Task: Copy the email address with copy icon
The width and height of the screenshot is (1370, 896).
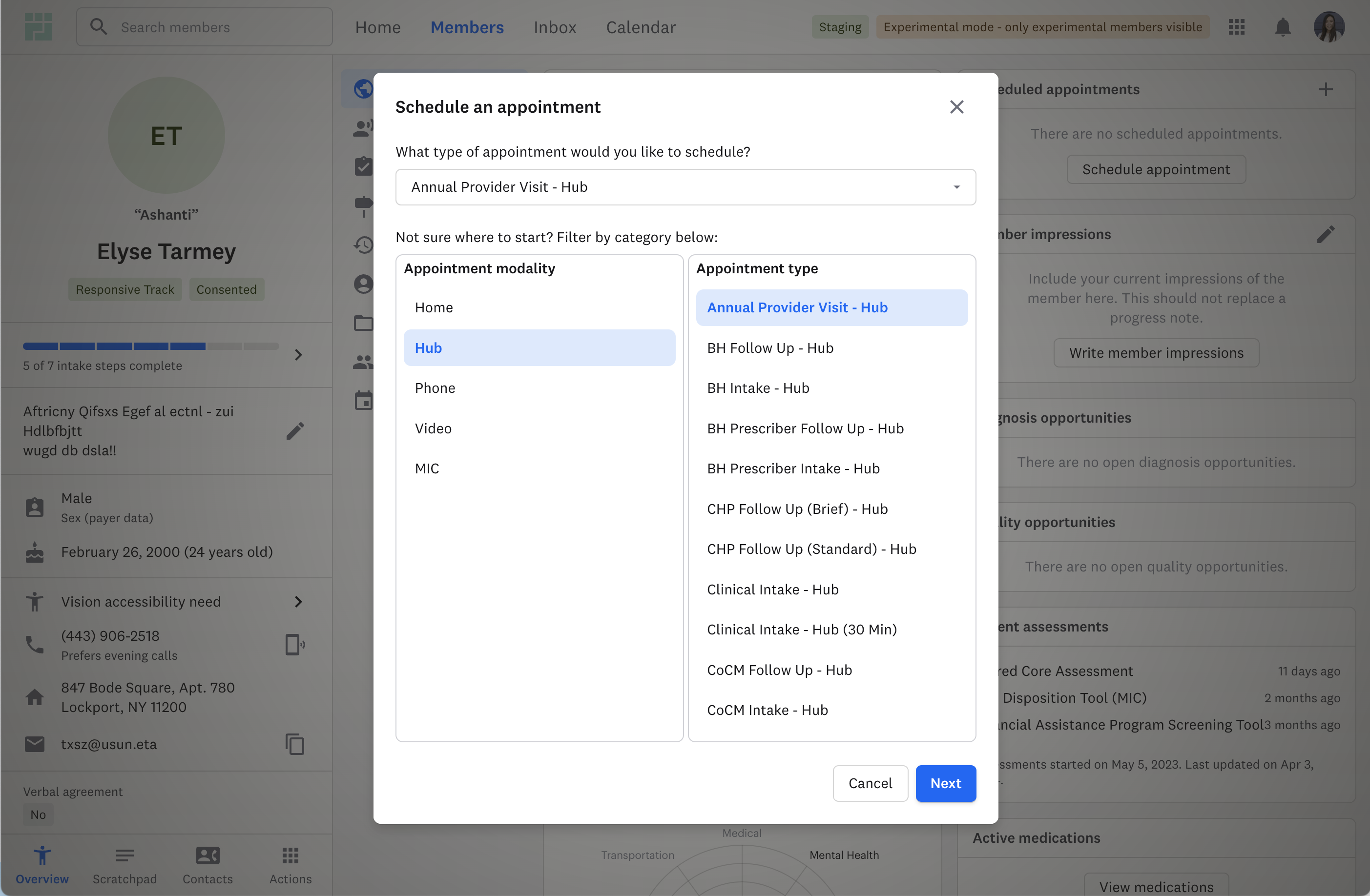Action: [295, 744]
